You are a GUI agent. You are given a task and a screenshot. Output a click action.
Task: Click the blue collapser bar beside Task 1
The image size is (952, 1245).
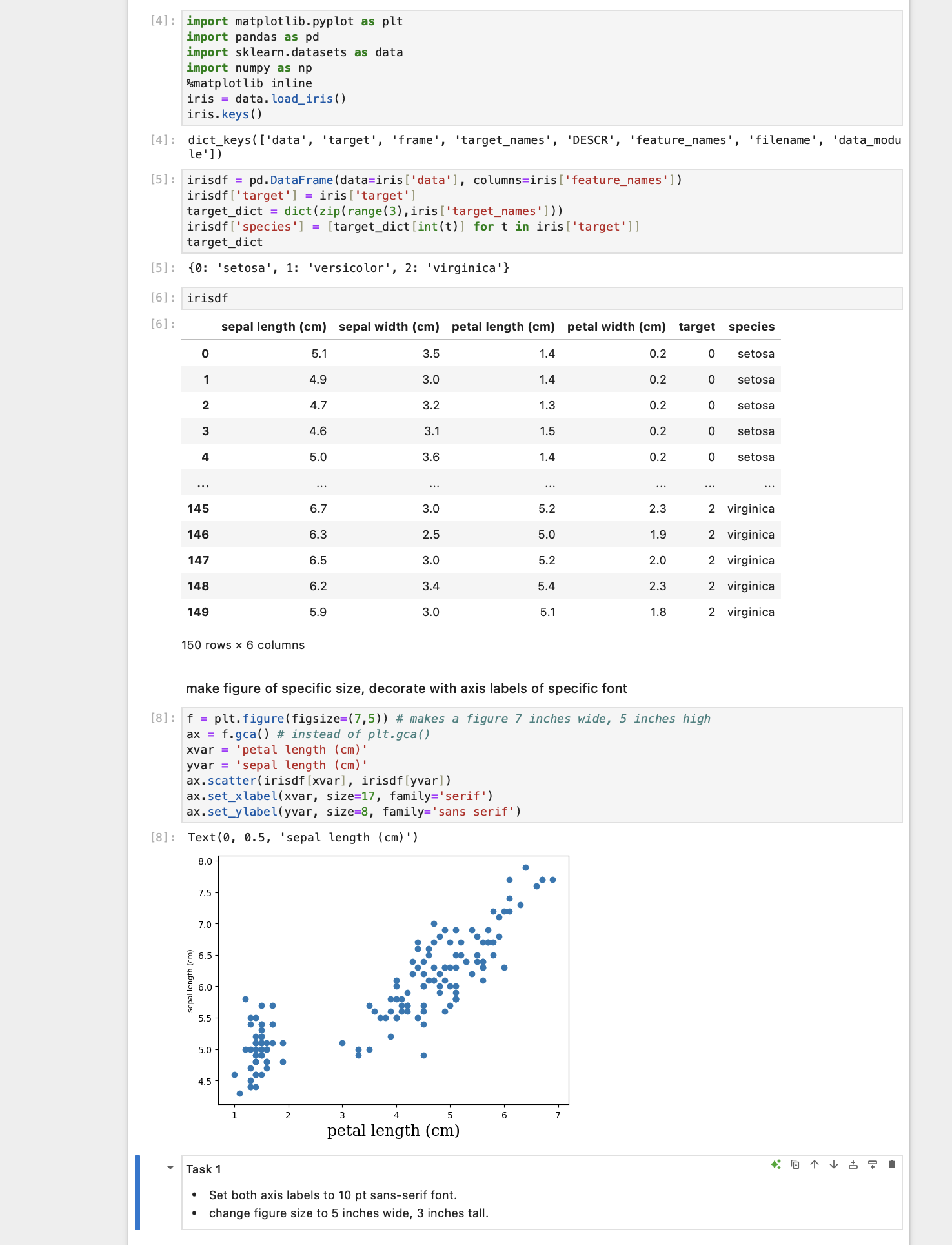pyautogui.click(x=137, y=1192)
